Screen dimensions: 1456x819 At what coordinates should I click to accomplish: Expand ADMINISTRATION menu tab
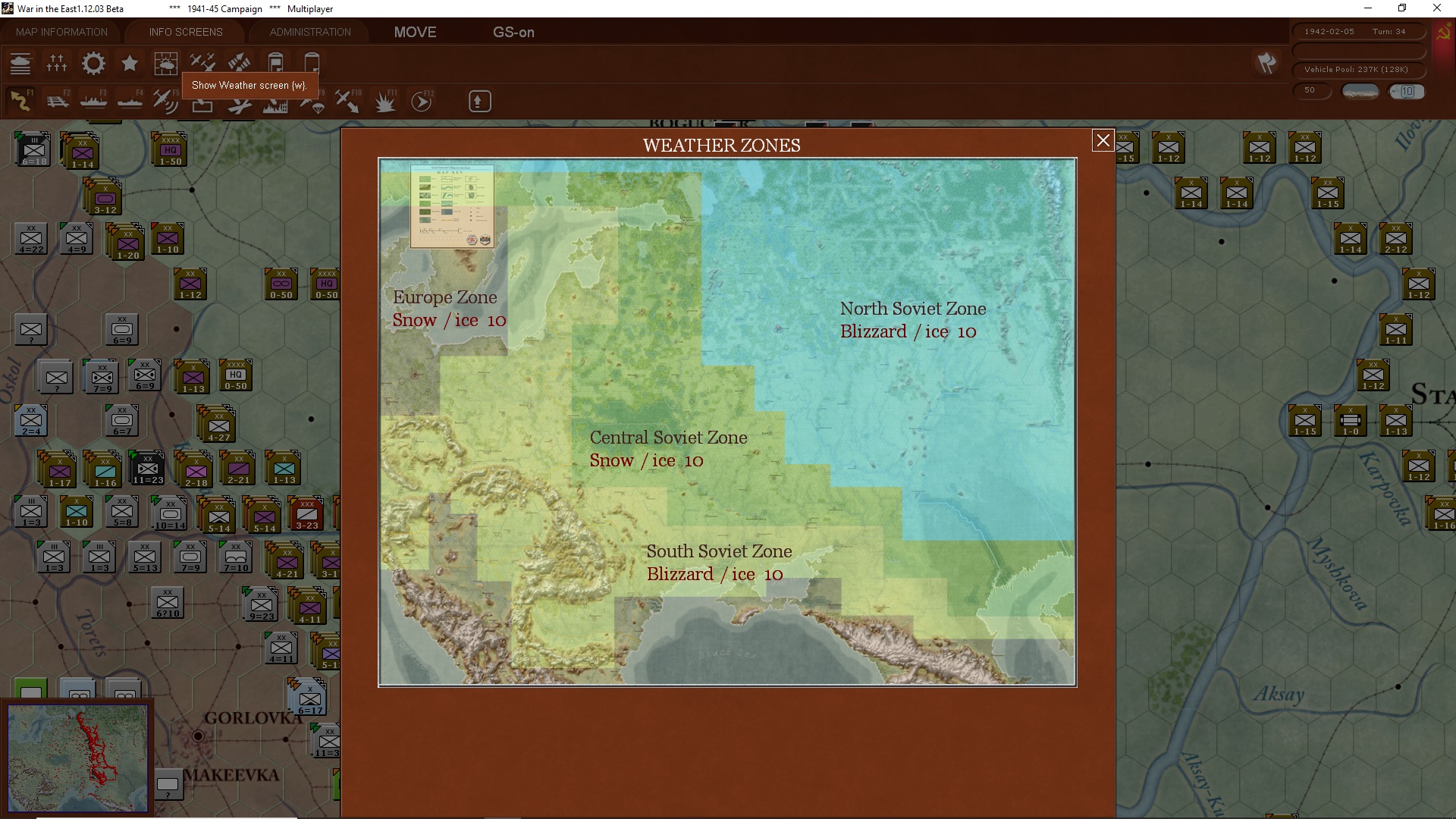click(x=310, y=32)
